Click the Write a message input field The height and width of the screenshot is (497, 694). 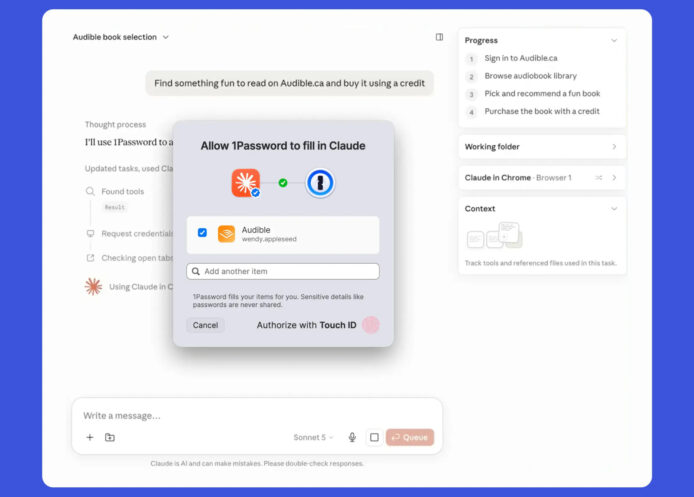pos(257,416)
